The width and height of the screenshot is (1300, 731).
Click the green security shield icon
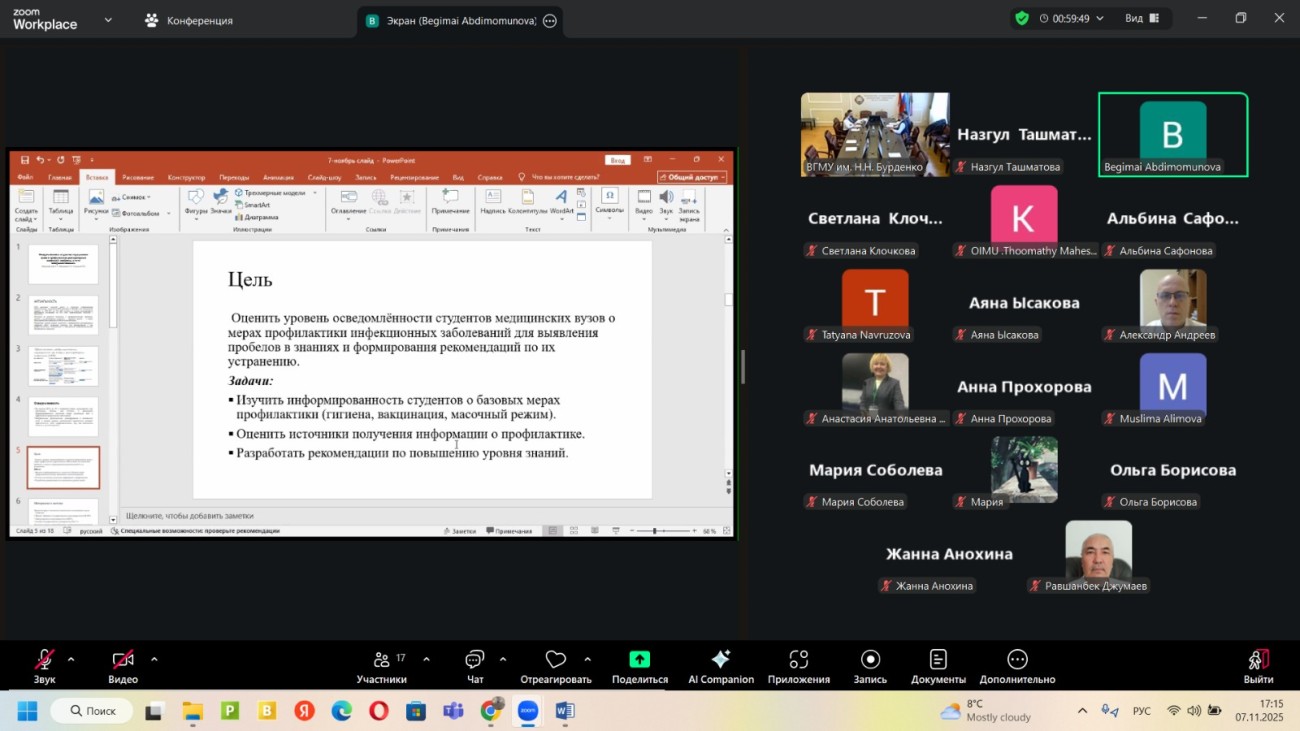1021,18
